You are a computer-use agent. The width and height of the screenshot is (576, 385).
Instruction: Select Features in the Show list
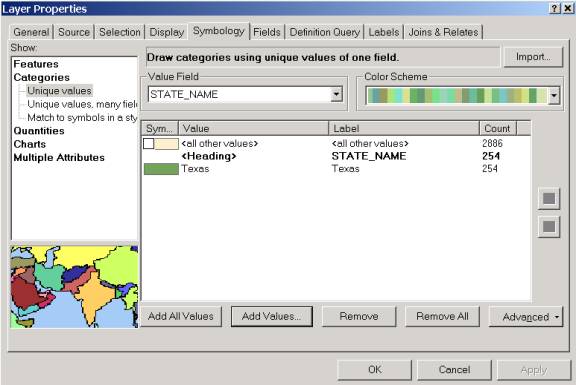[36, 64]
